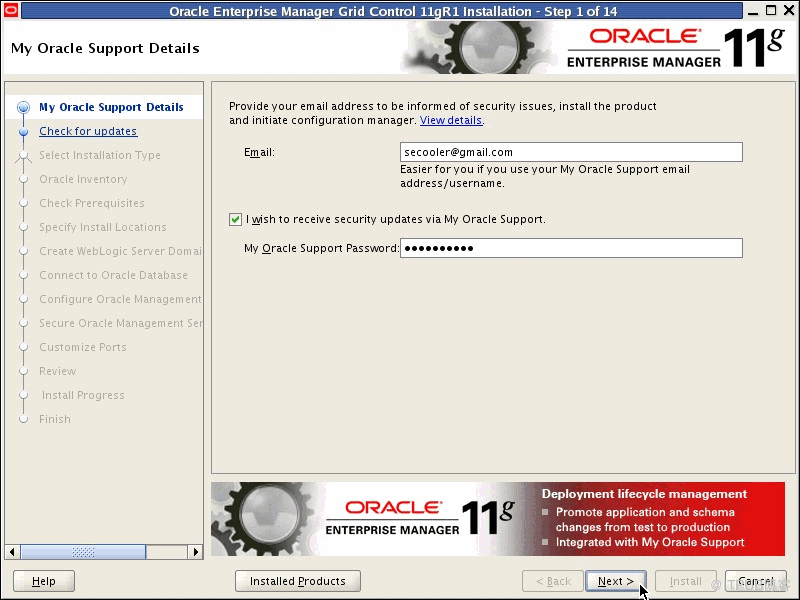This screenshot has width=800, height=600.
Task: Toggle the receive security updates checkbox
Action: (x=235, y=219)
